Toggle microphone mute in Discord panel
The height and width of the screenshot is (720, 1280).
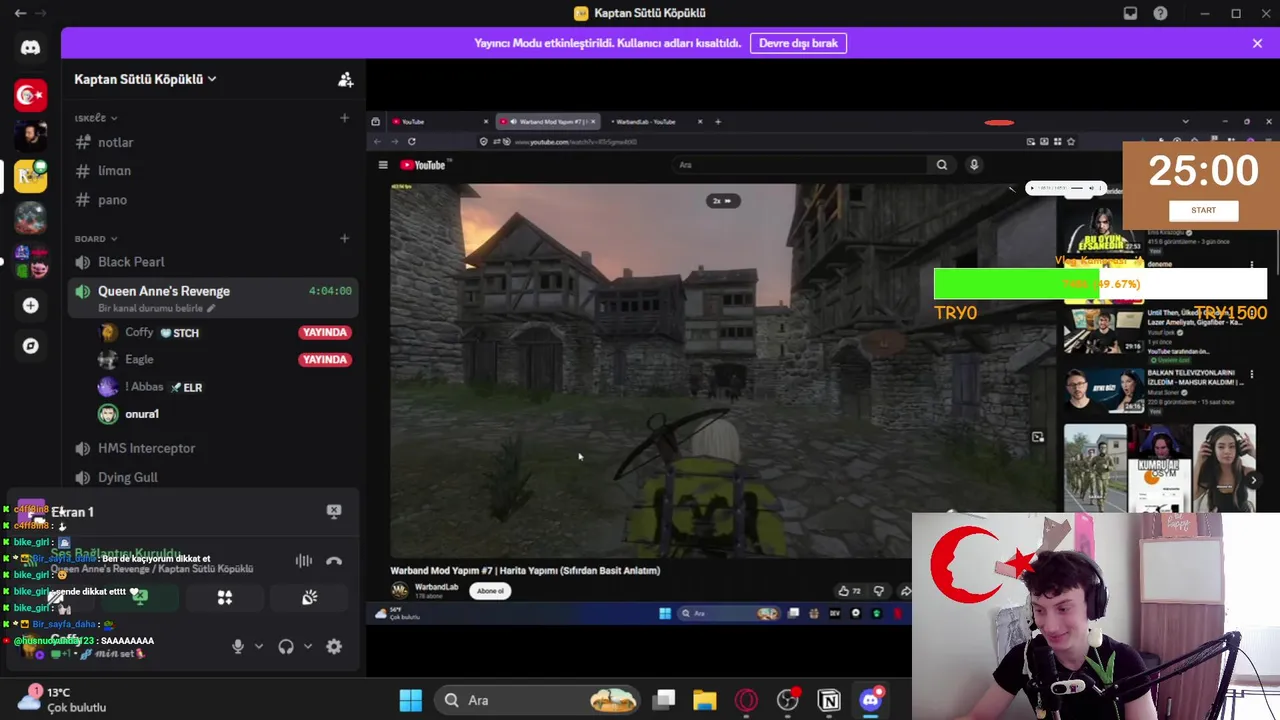click(x=238, y=646)
